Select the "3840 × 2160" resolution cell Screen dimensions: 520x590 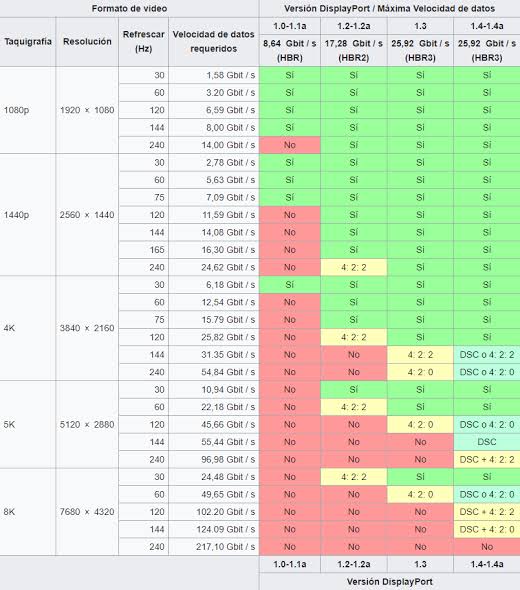tap(87, 328)
